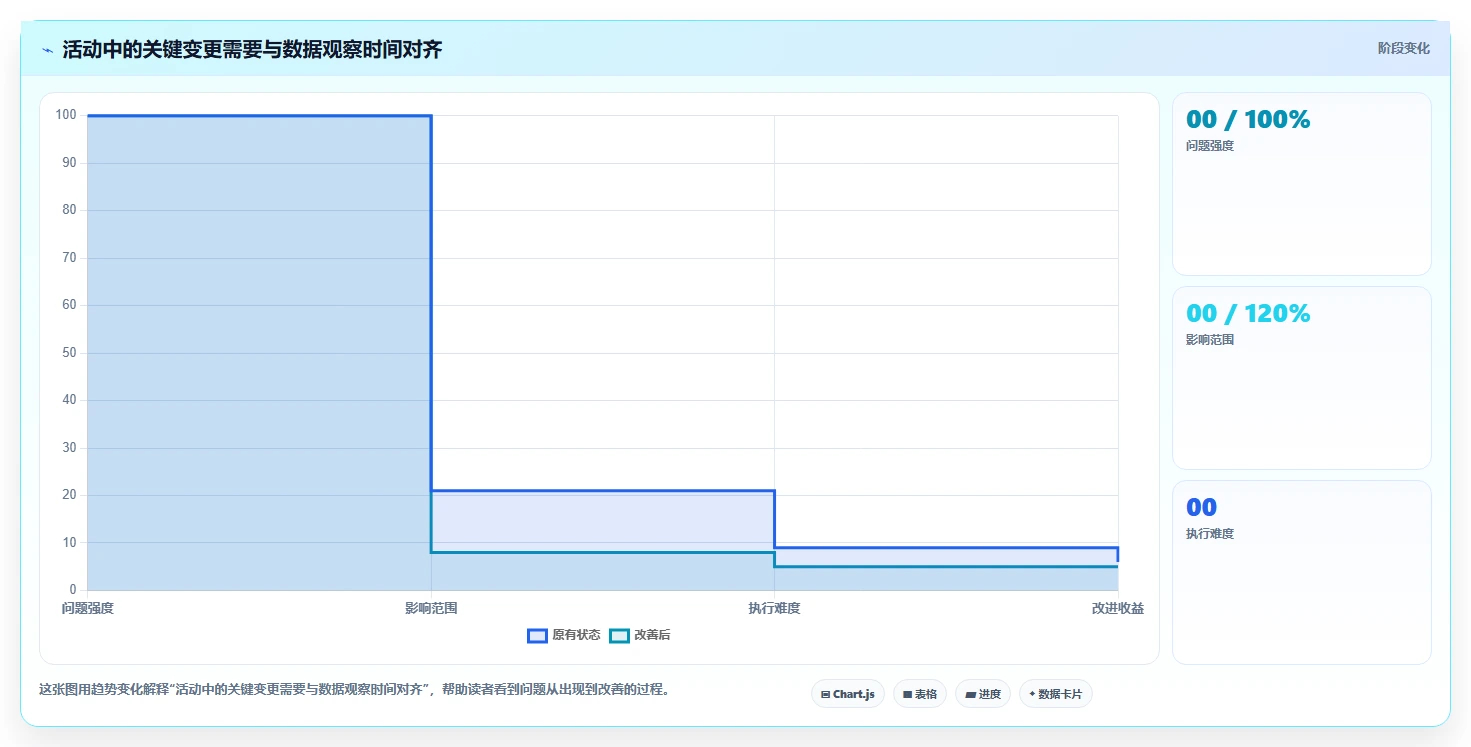Click the 影响范围 x-axis label
This screenshot has height=747, width=1471.
[431, 608]
